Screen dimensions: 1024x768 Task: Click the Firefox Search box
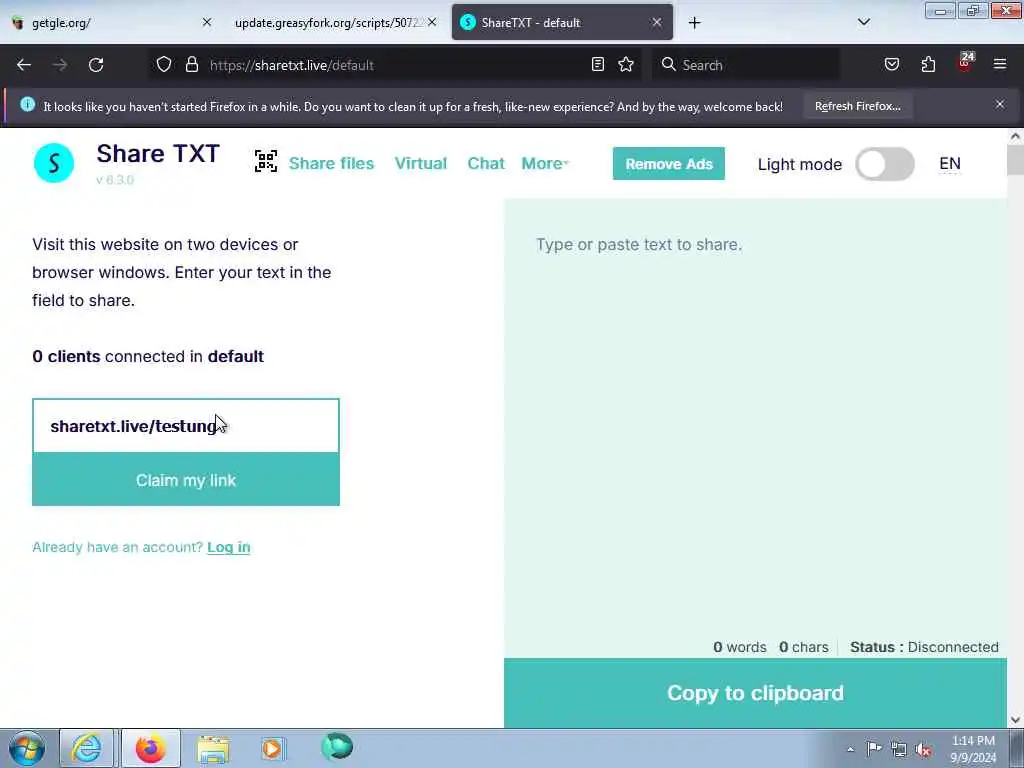pos(746,65)
